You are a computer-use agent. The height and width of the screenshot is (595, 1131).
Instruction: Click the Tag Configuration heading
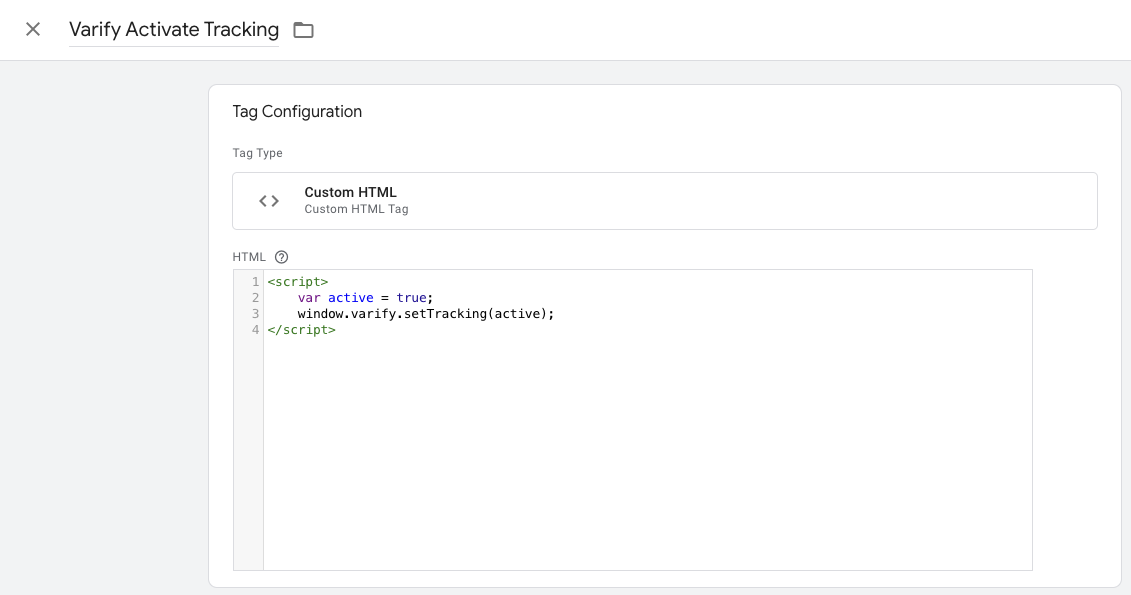click(x=297, y=112)
